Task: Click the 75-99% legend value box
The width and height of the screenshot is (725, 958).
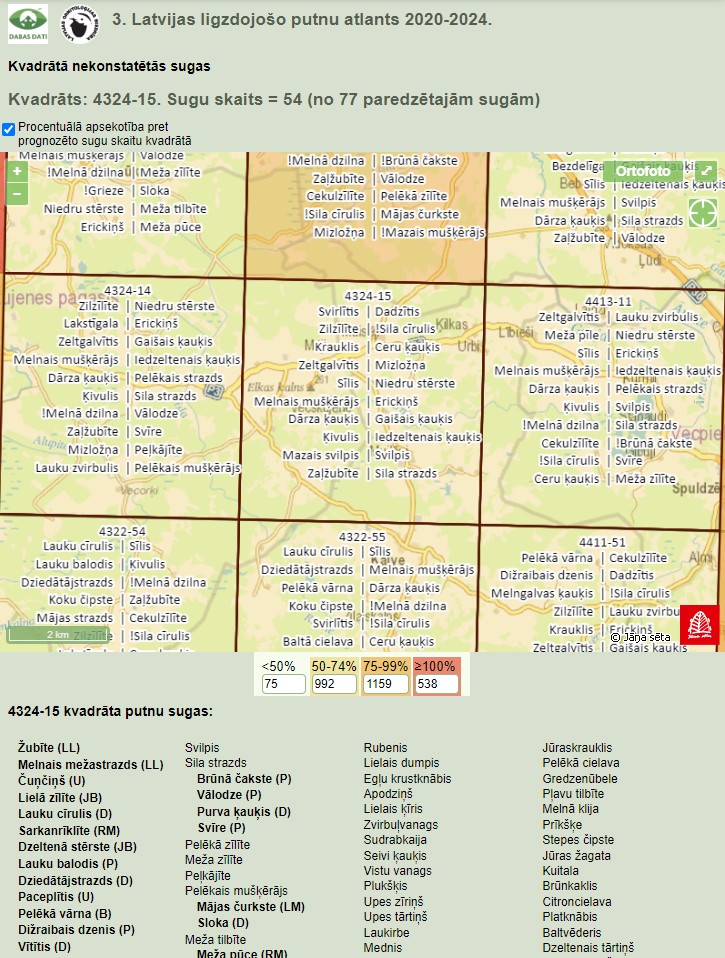Action: tap(385, 685)
